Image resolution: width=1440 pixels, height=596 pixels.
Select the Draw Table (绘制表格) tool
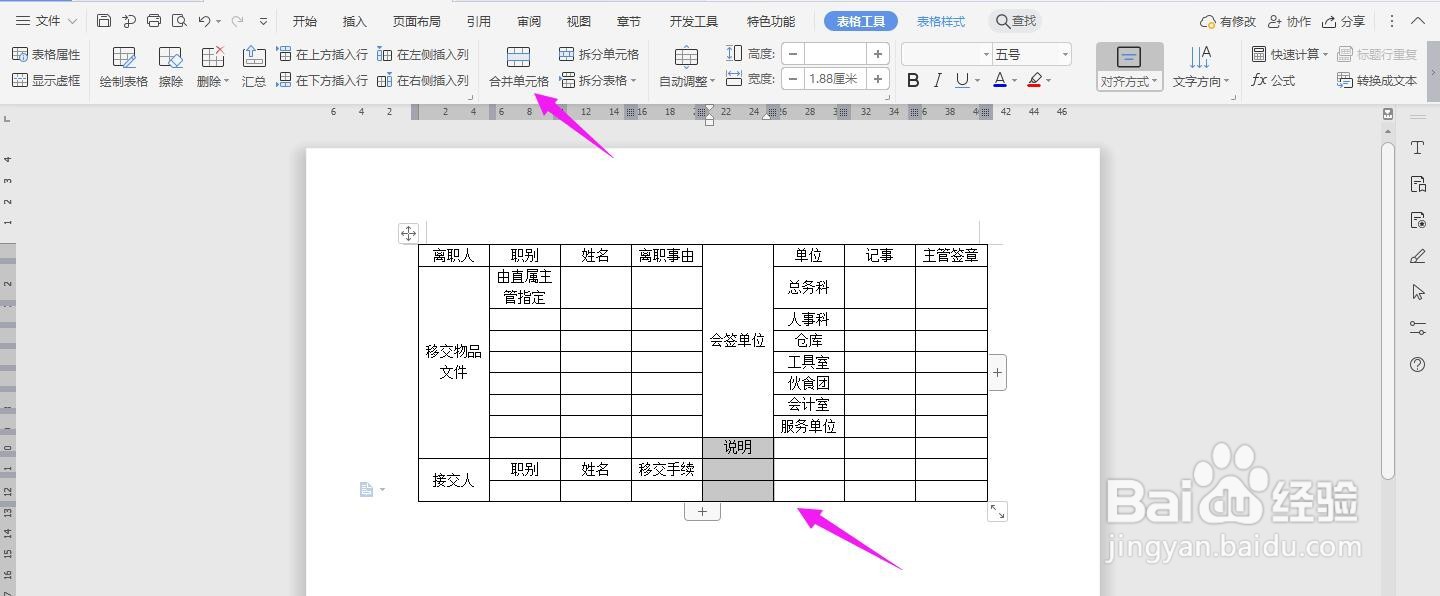122,66
